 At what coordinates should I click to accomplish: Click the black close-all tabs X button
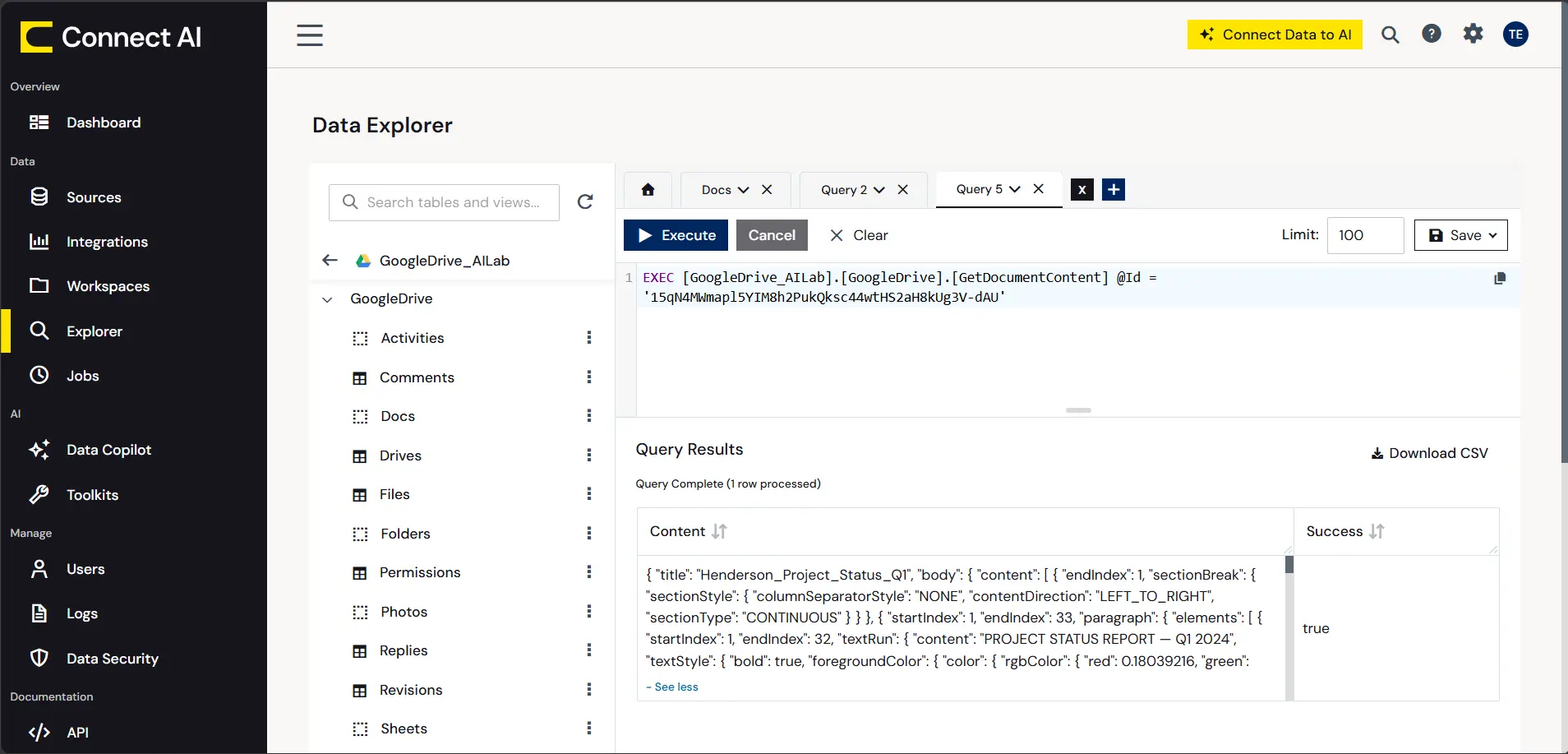(1082, 190)
